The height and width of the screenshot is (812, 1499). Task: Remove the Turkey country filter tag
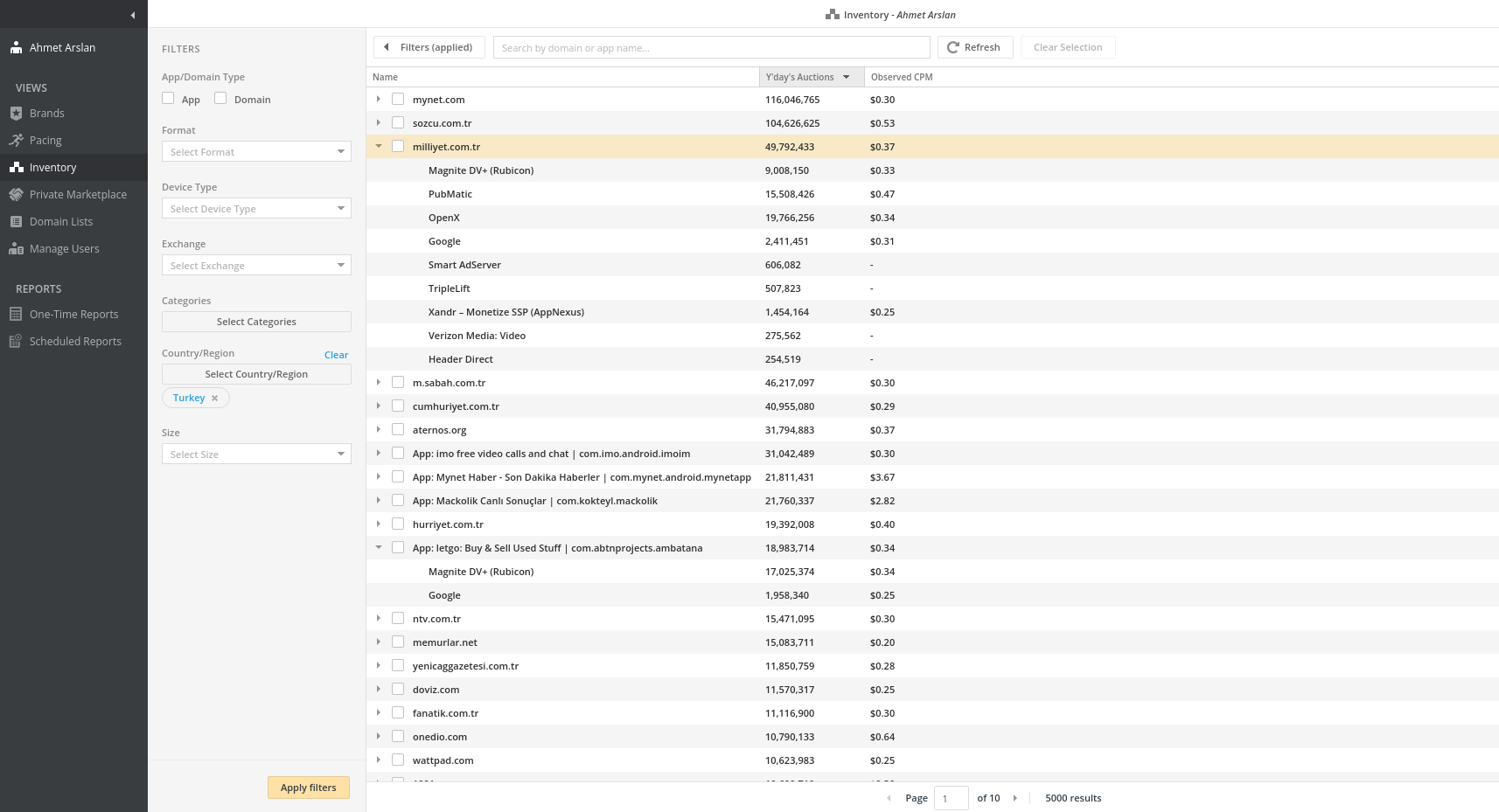214,398
